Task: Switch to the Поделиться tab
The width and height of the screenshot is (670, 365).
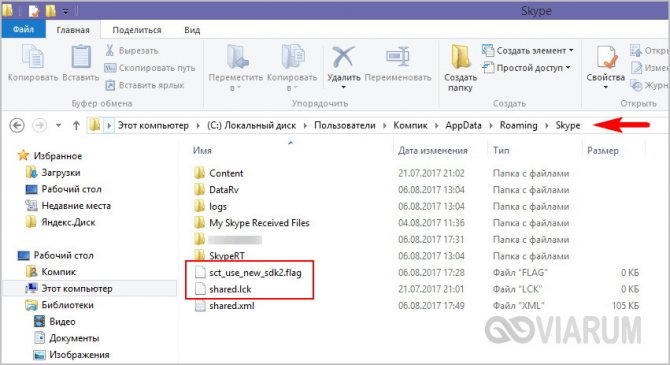Action: [x=137, y=30]
